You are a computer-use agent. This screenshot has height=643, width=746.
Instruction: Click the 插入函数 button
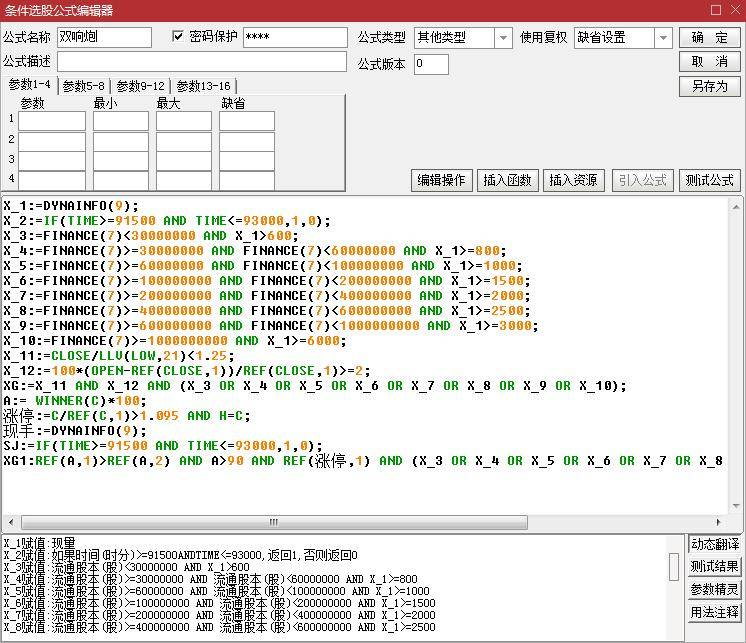507,180
